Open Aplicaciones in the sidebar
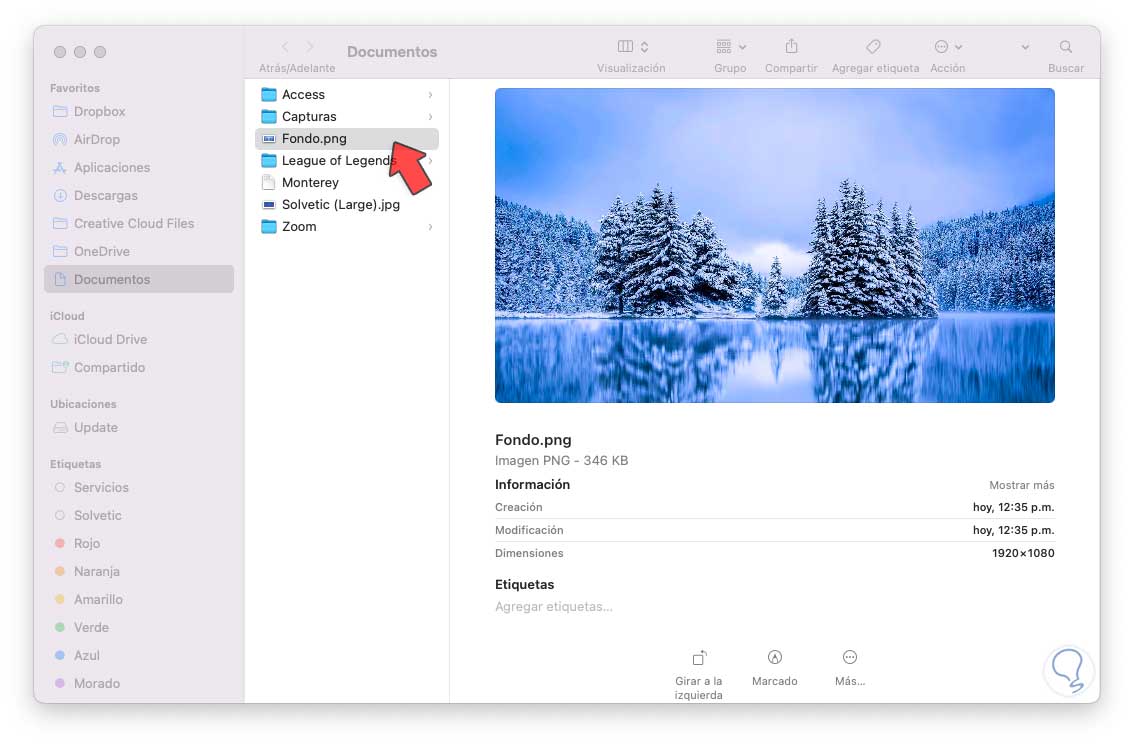The height and width of the screenshot is (745, 1134). click(139, 168)
